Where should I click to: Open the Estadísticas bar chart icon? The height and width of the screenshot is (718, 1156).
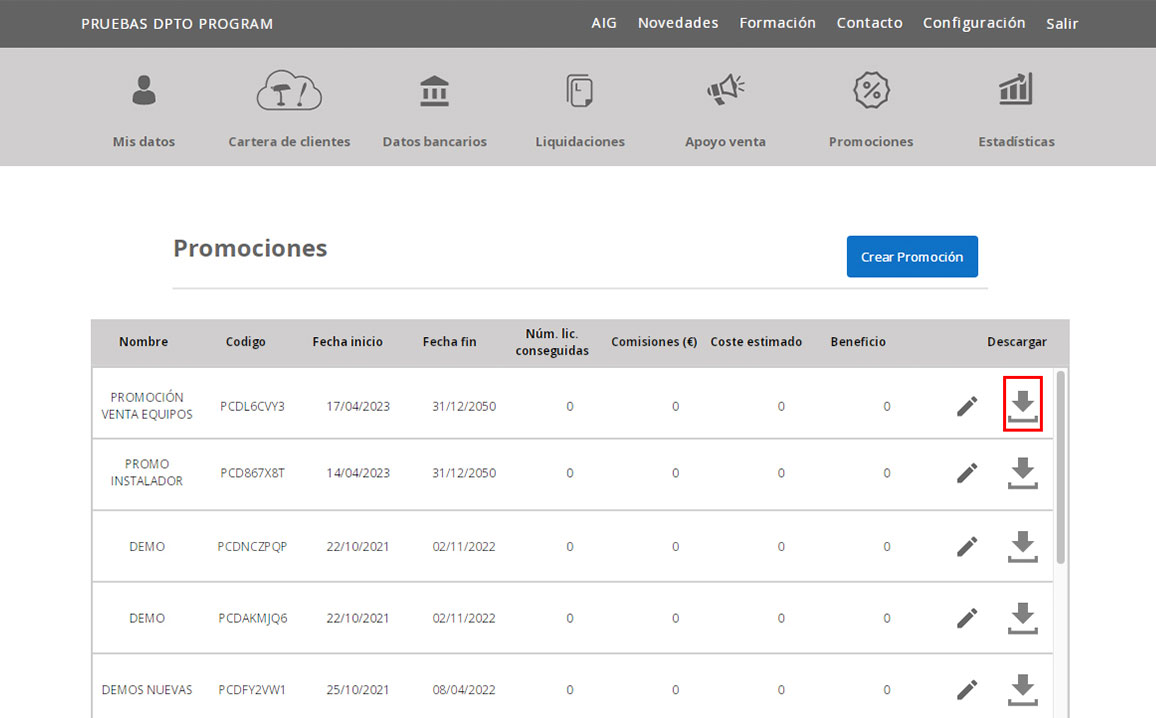click(x=1016, y=91)
